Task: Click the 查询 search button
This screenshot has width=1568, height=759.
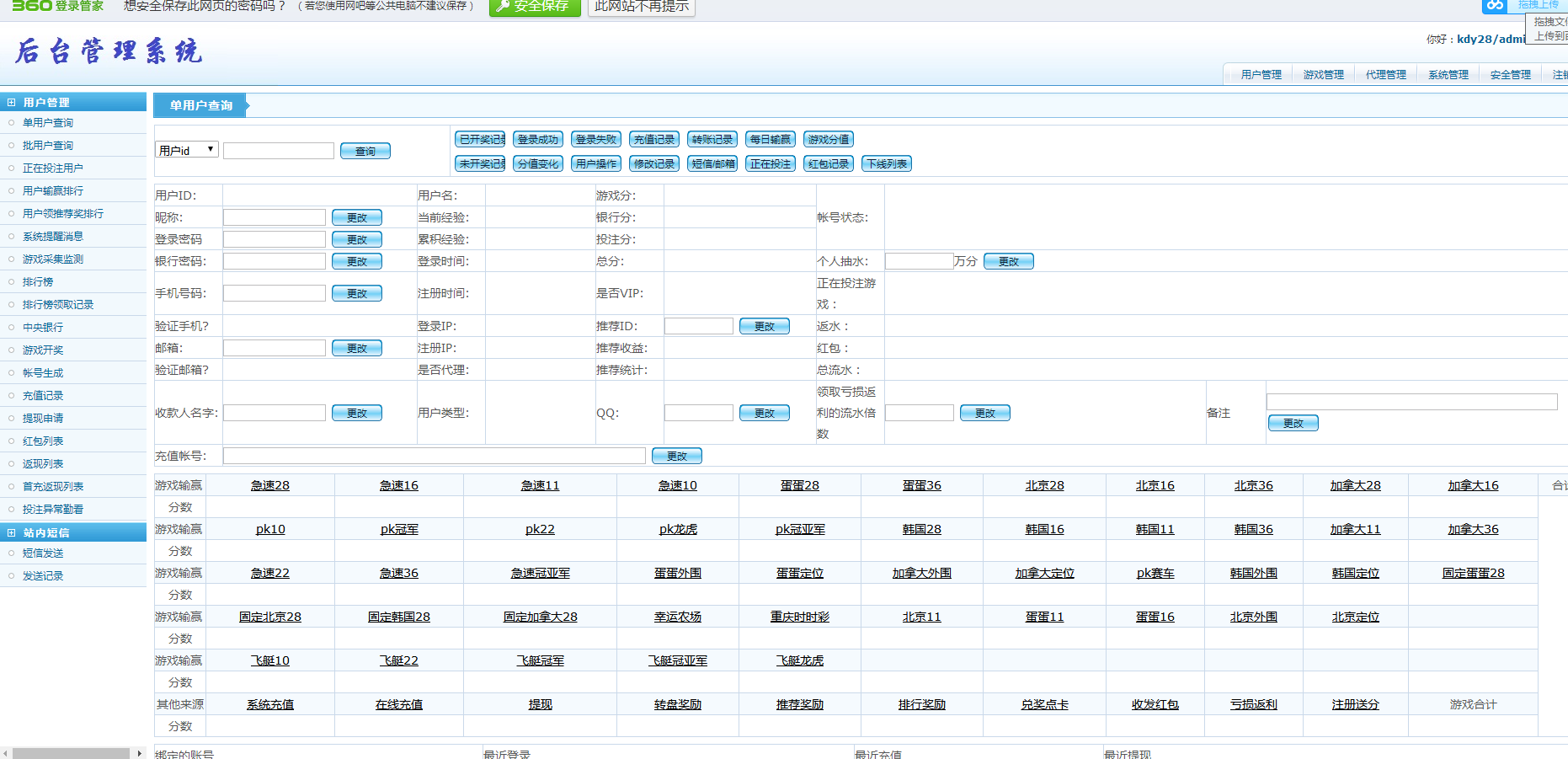Action: (x=365, y=151)
